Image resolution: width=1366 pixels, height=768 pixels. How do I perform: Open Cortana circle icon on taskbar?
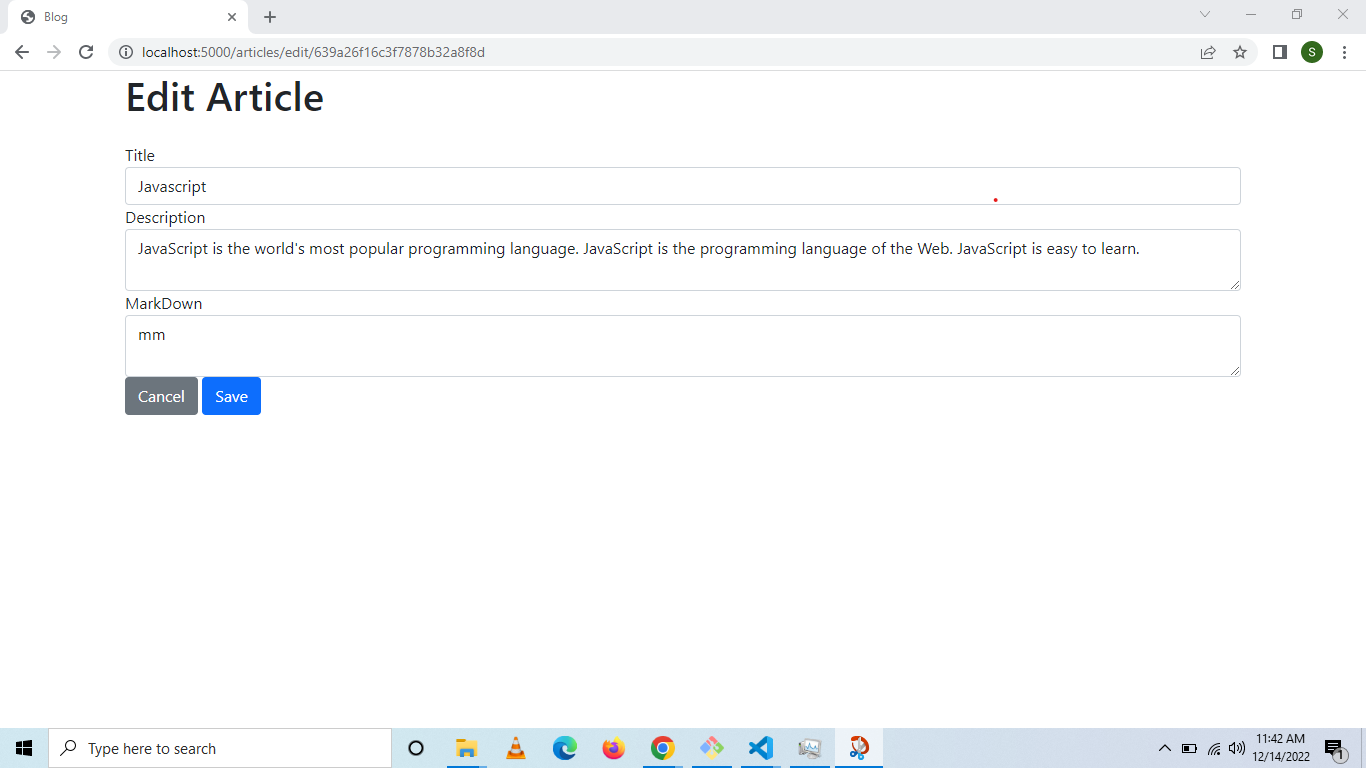point(416,748)
